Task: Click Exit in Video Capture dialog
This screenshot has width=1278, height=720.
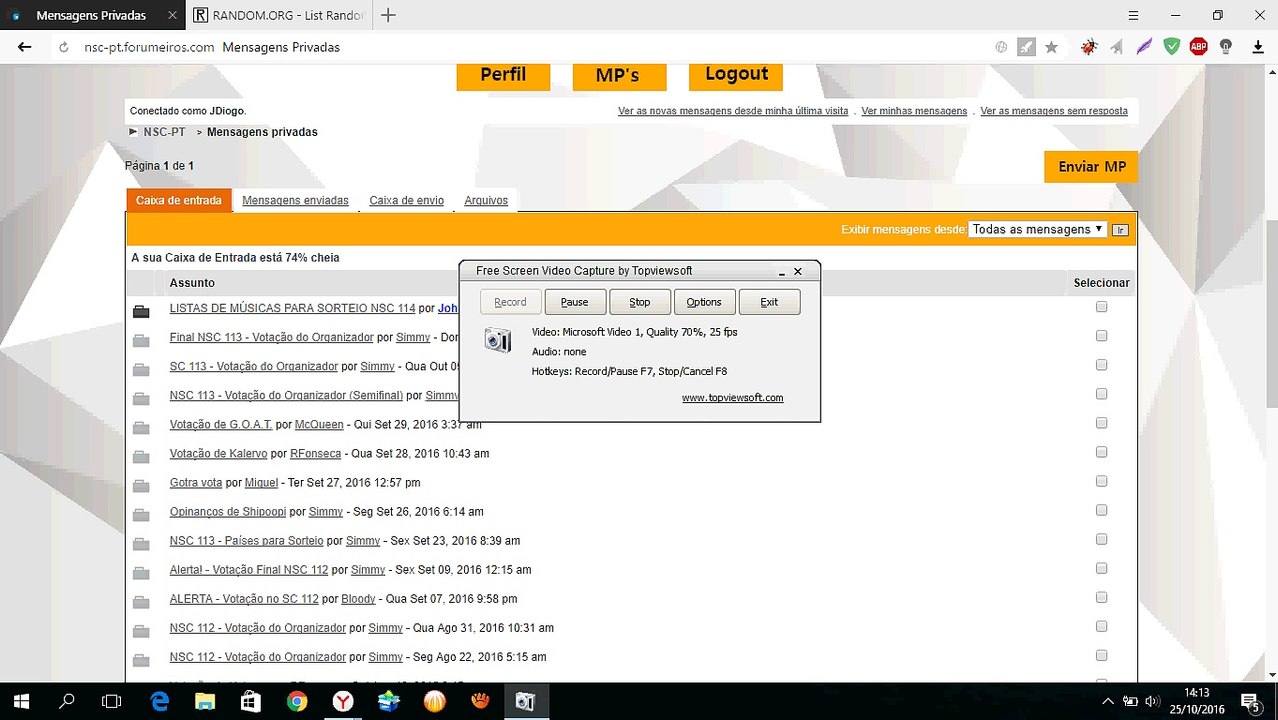Action: [x=769, y=302]
